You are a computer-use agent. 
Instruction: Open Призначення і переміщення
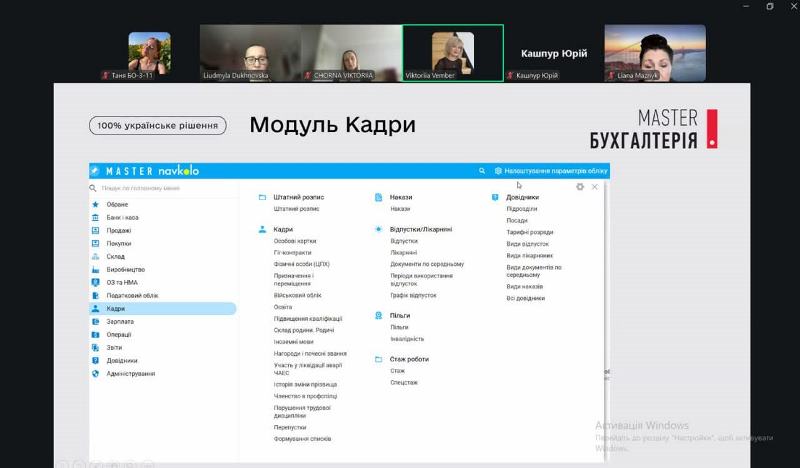point(293,280)
